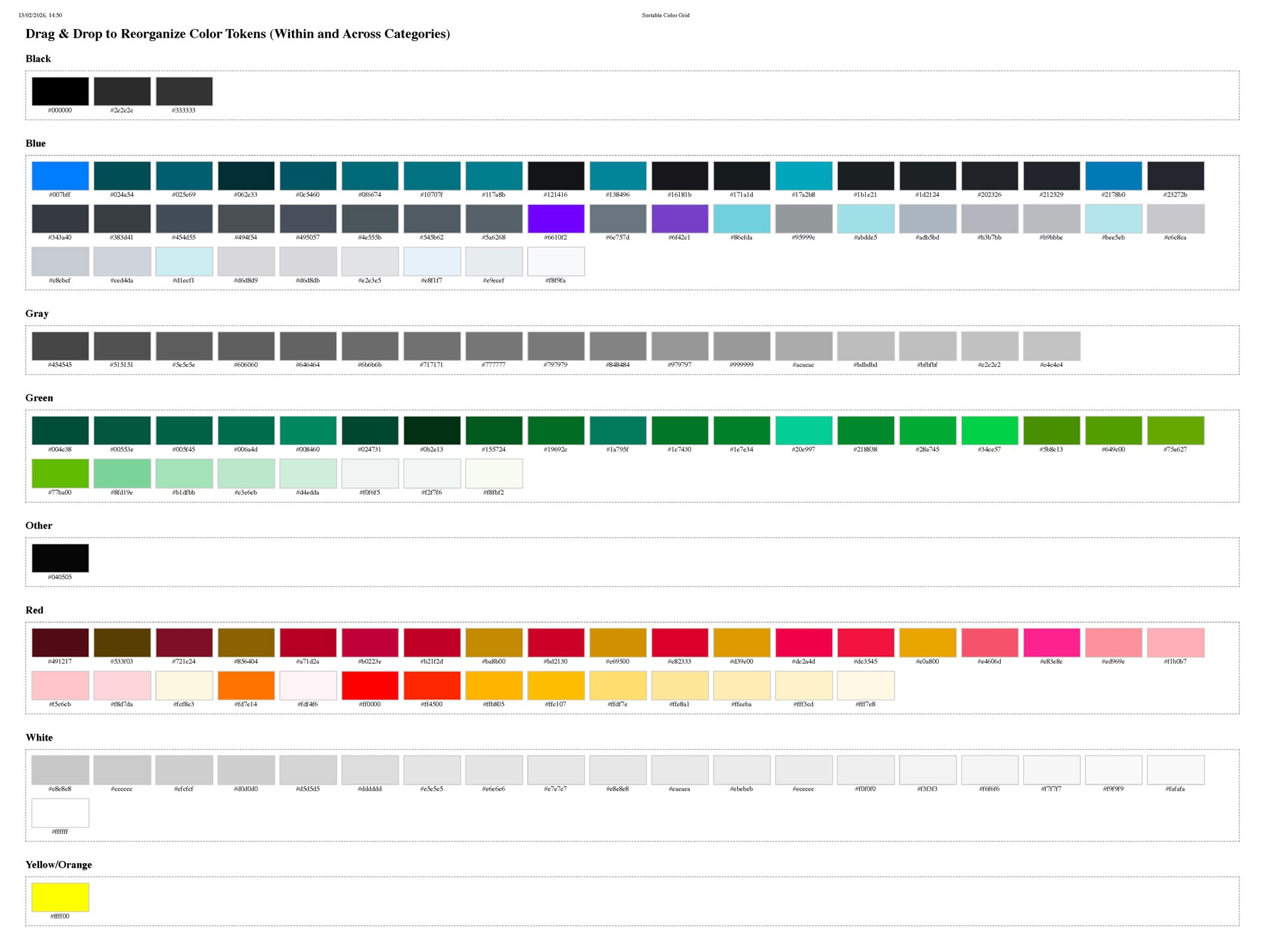
Task: Click the pure red #ff0000 swatch
Action: [370, 685]
